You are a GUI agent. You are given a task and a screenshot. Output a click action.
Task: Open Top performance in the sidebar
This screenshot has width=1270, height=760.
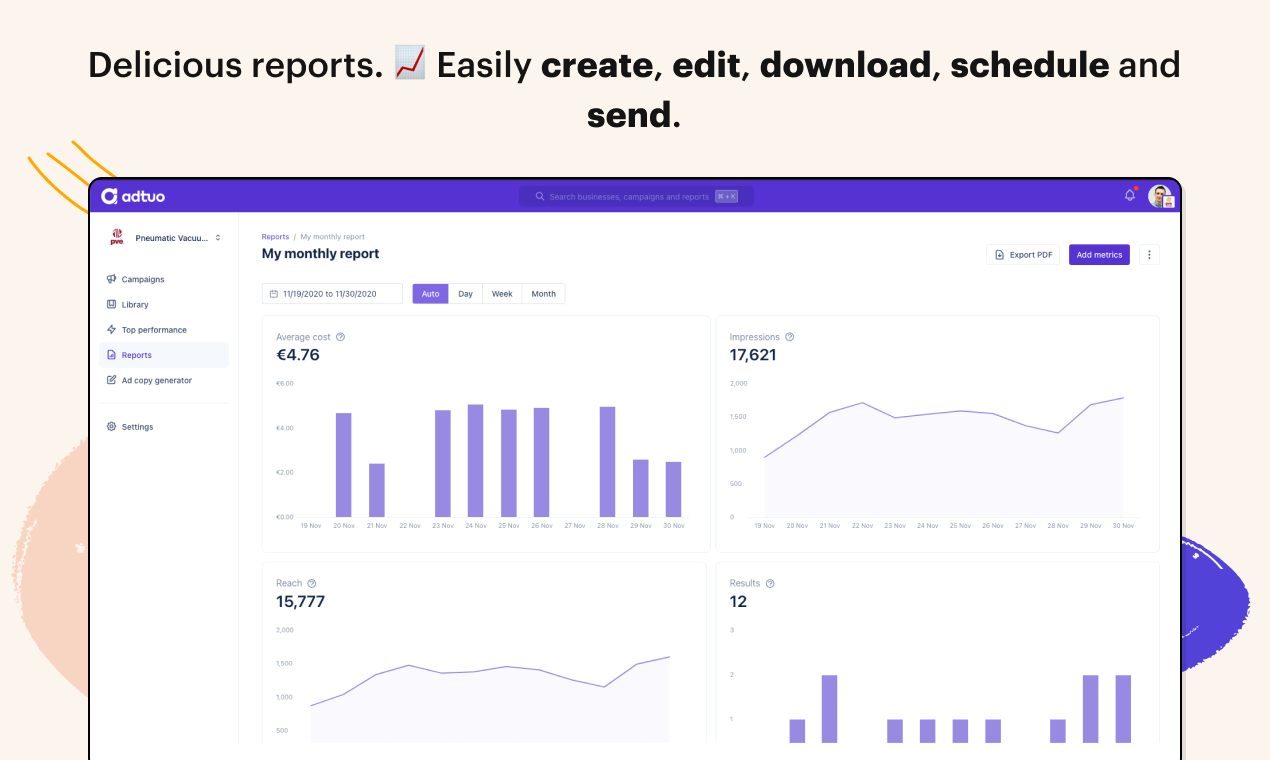pos(164,329)
